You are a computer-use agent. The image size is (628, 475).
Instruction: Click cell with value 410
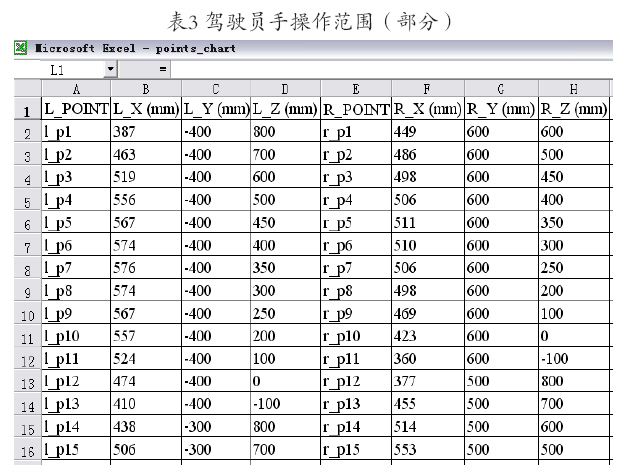tap(146, 404)
